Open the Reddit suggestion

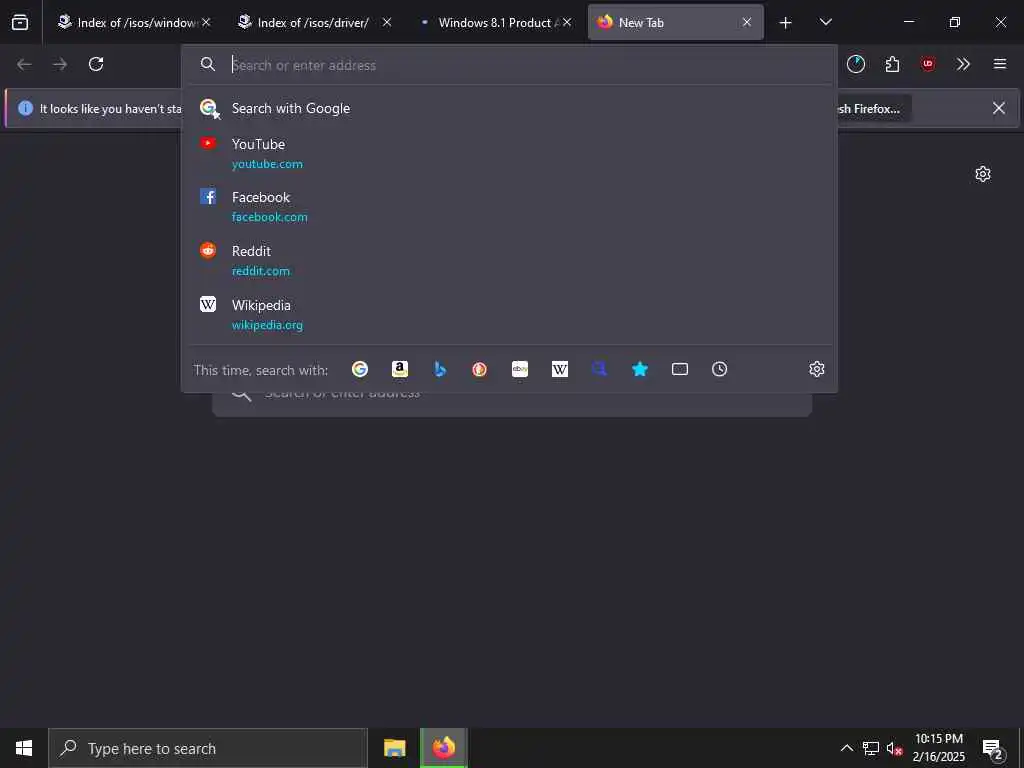(x=509, y=261)
